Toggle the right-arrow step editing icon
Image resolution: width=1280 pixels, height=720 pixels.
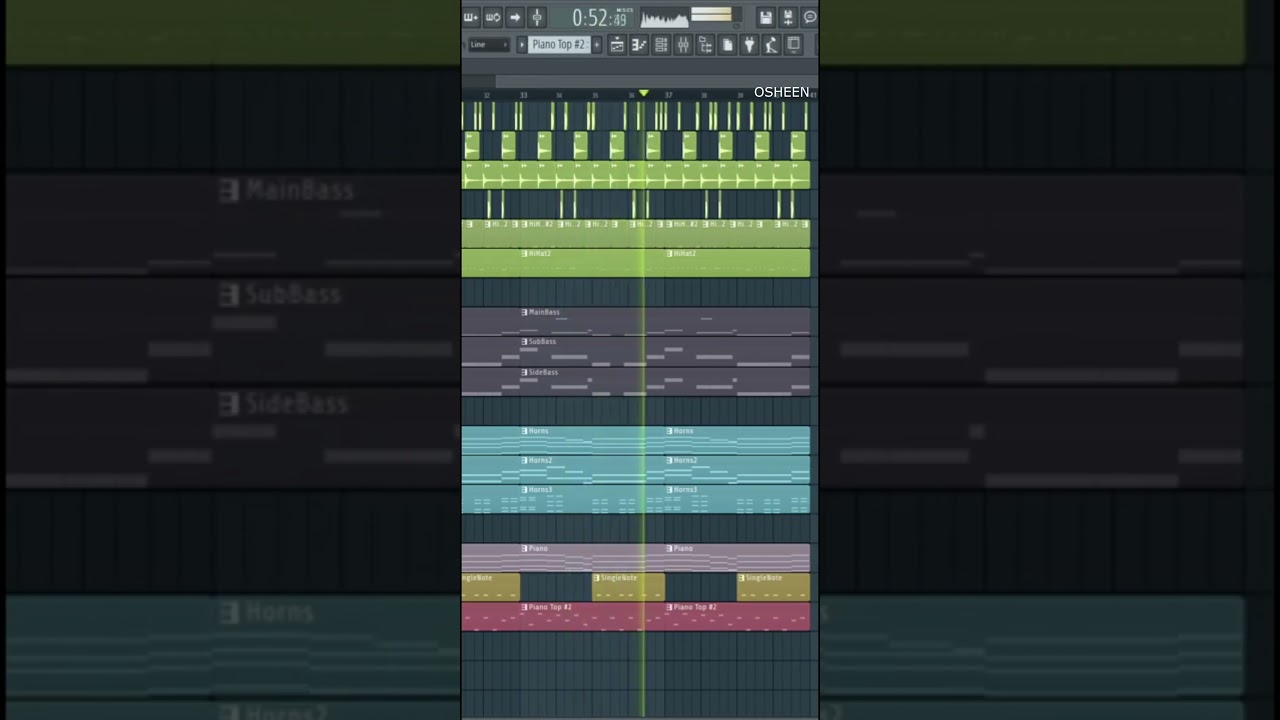(x=515, y=17)
